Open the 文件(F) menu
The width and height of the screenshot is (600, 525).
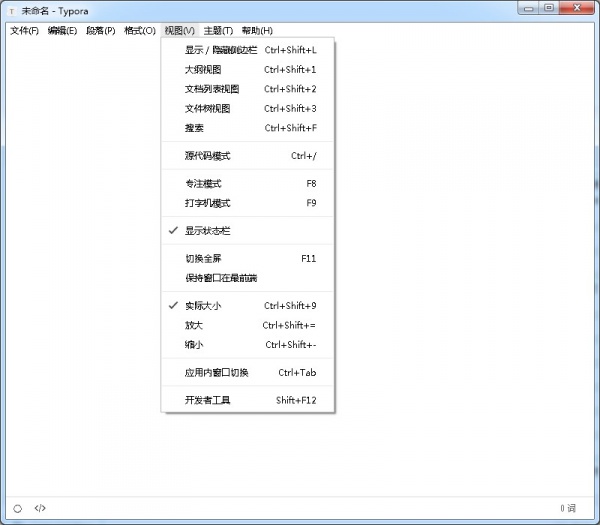tap(24, 31)
